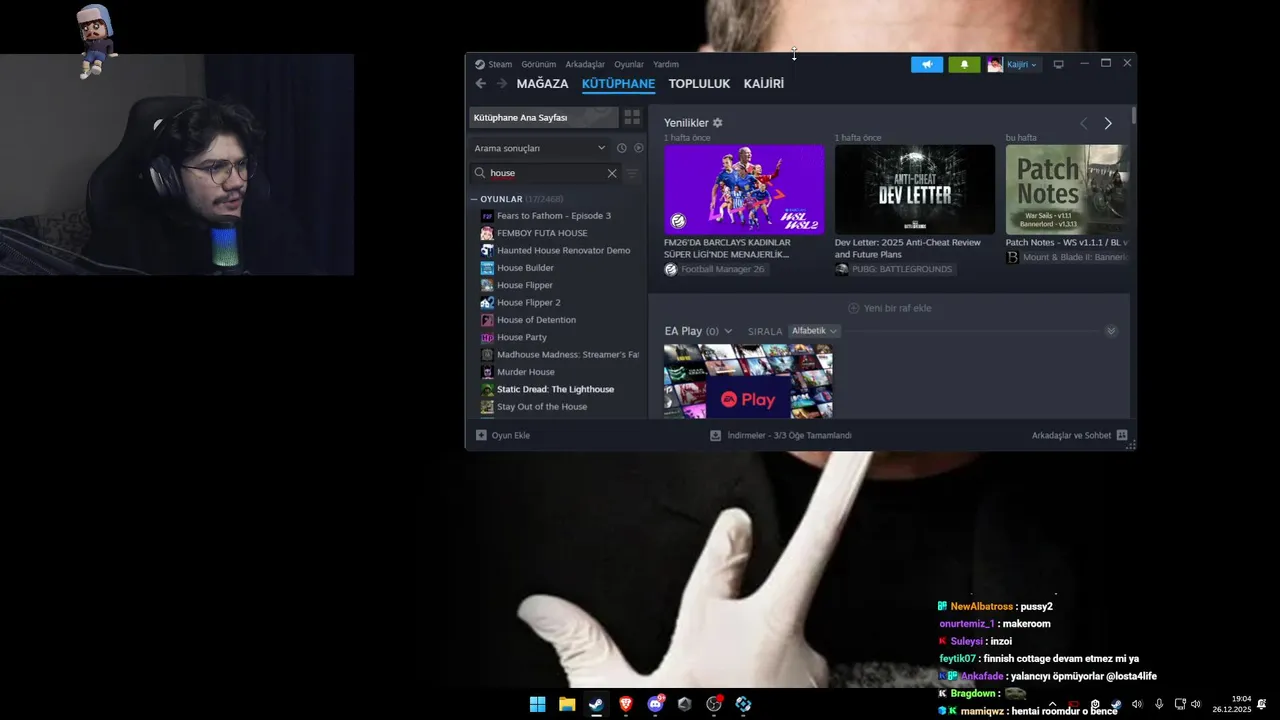Open the Yardım menu
Viewport: 1280px width, 720px height.
point(666,64)
